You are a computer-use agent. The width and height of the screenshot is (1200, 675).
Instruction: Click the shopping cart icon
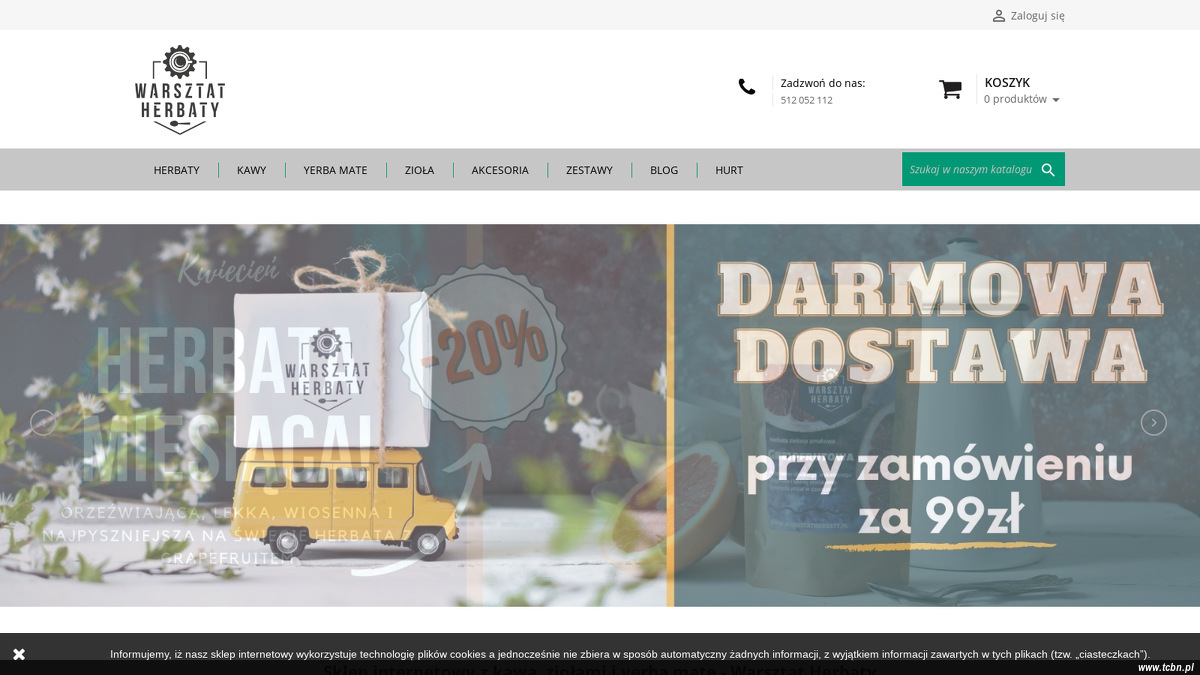[950, 89]
